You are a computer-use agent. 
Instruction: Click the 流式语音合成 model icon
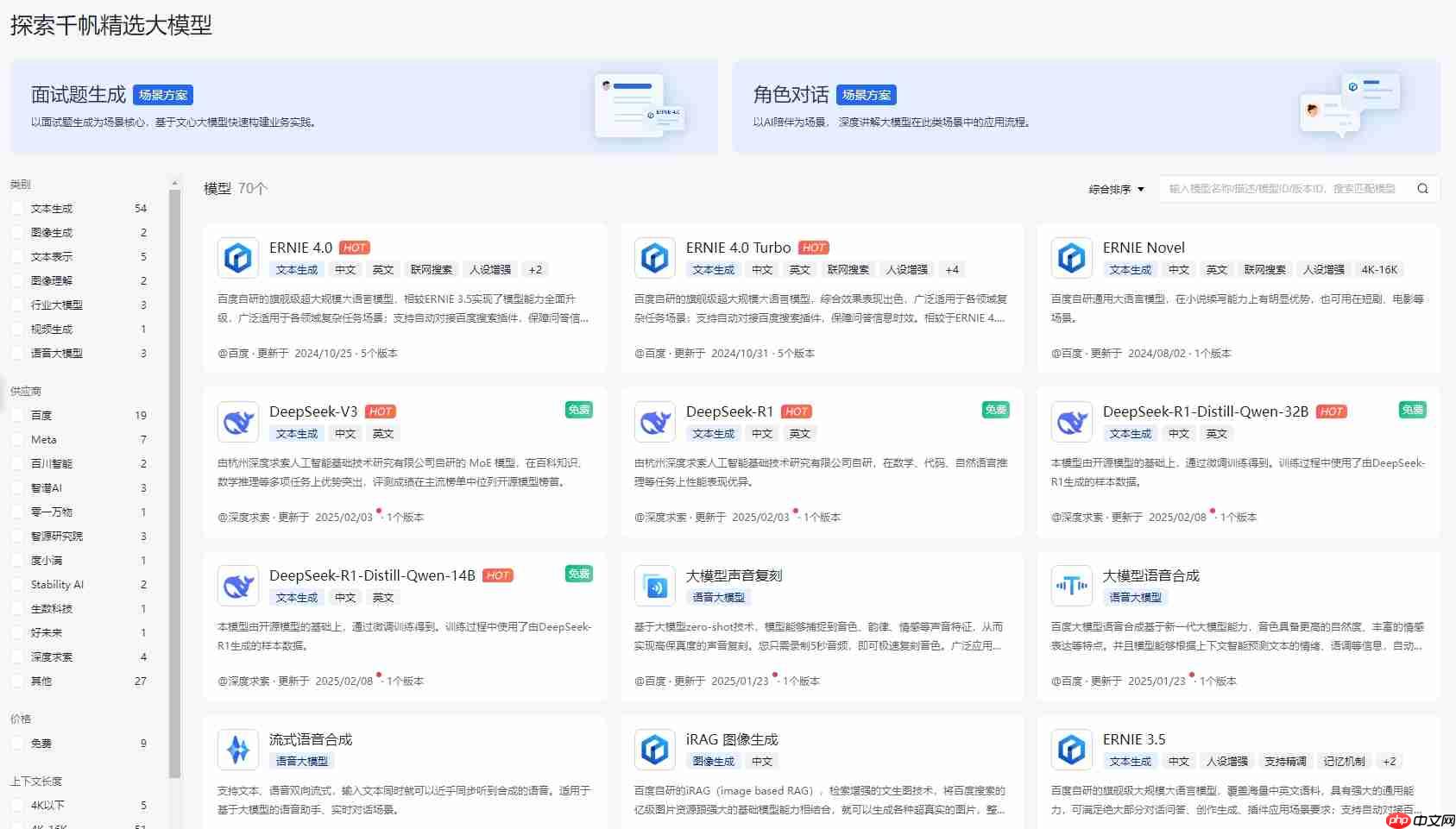coord(238,750)
